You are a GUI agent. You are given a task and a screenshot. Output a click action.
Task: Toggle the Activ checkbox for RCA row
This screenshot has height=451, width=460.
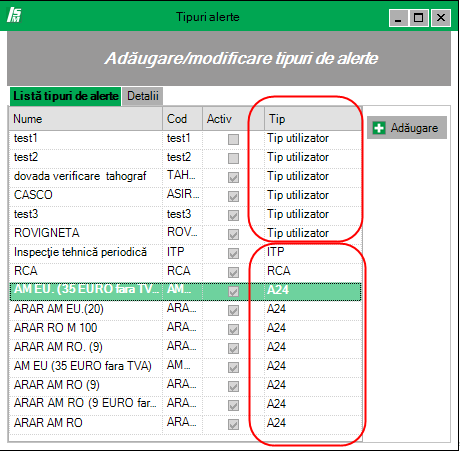pyautogui.click(x=233, y=272)
